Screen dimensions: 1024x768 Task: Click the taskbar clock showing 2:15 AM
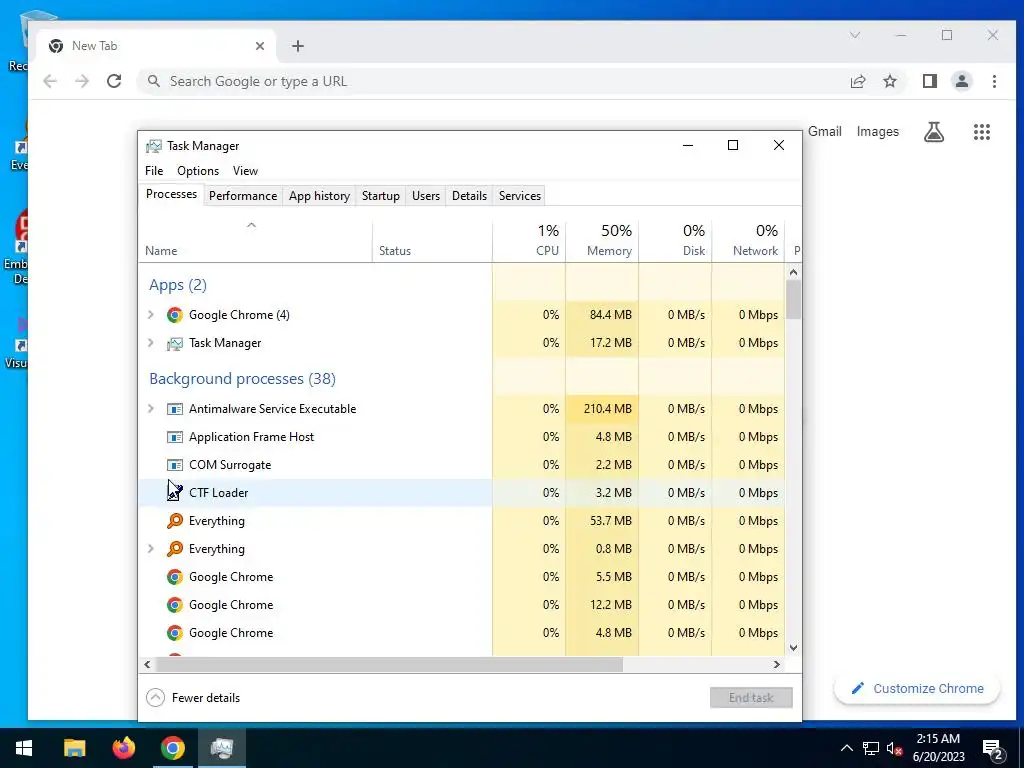click(938, 748)
